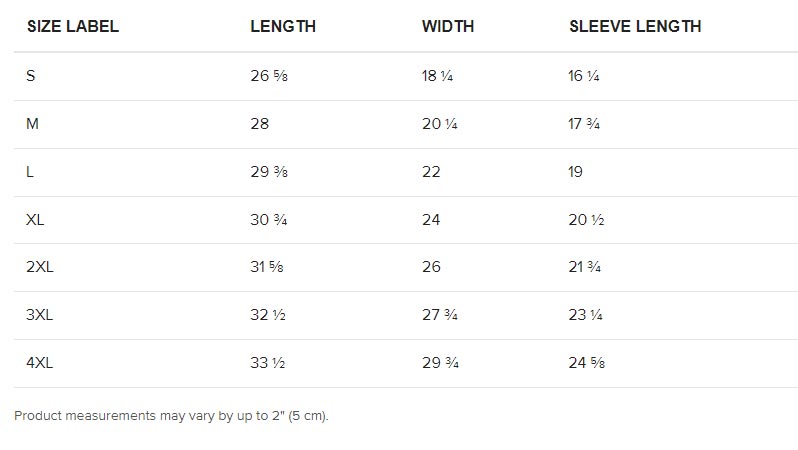Viewport: 798px width, 450px height.
Task: Select the S size label cell
Action: (x=31, y=76)
